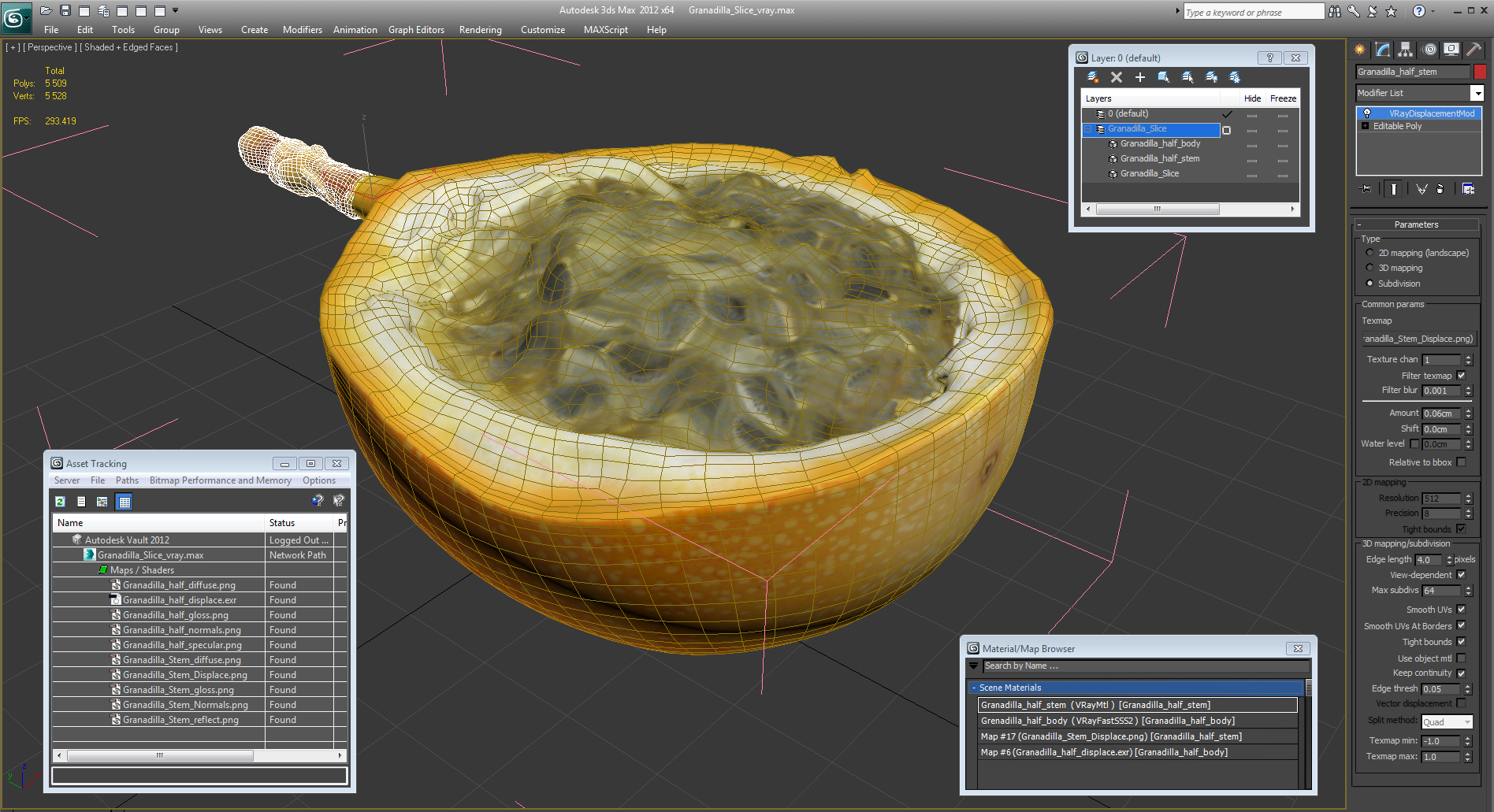Toggle Keep continuity checkbox
1494x812 pixels.
pyautogui.click(x=1461, y=673)
